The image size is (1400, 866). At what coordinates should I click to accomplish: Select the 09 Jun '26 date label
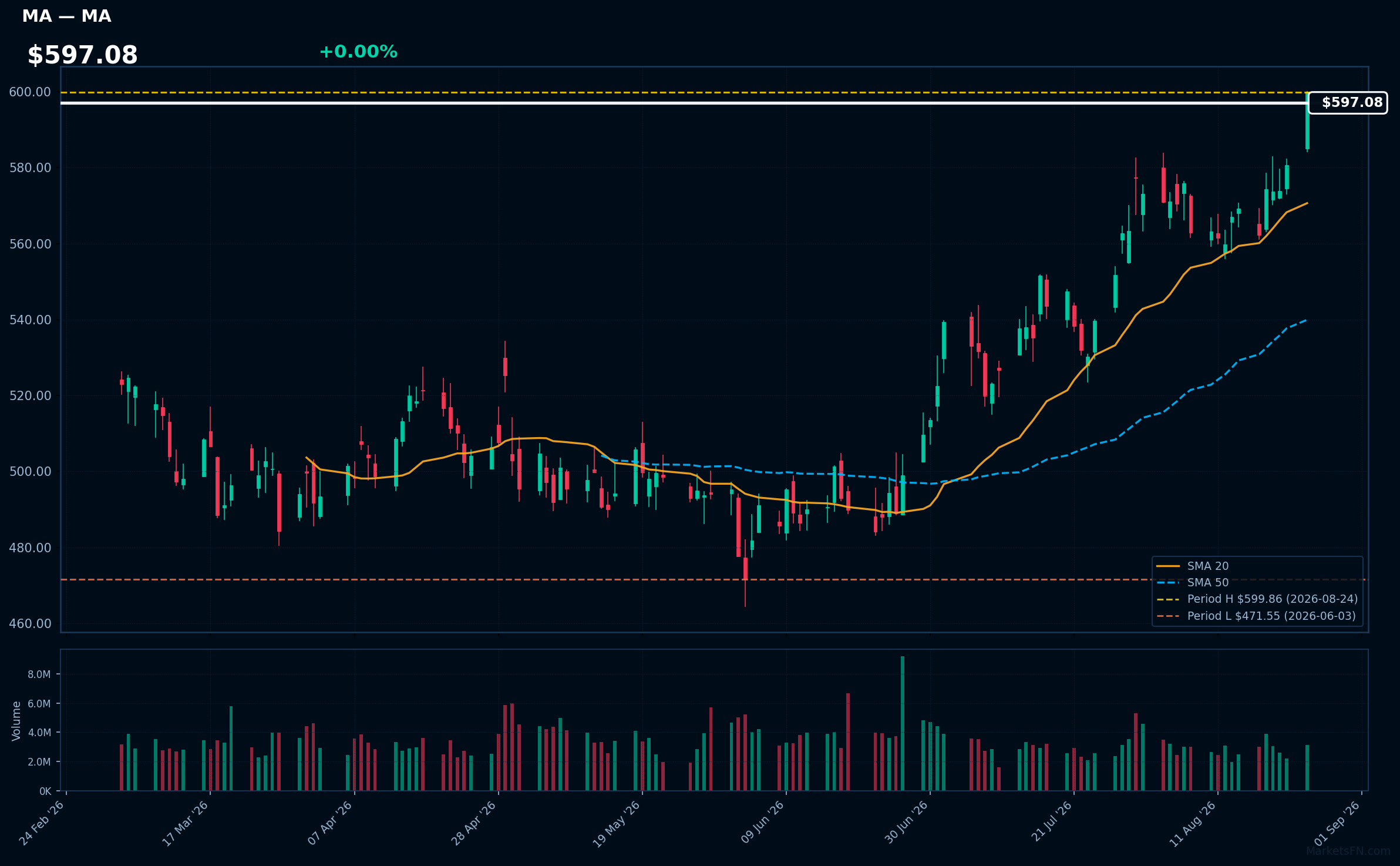762,823
